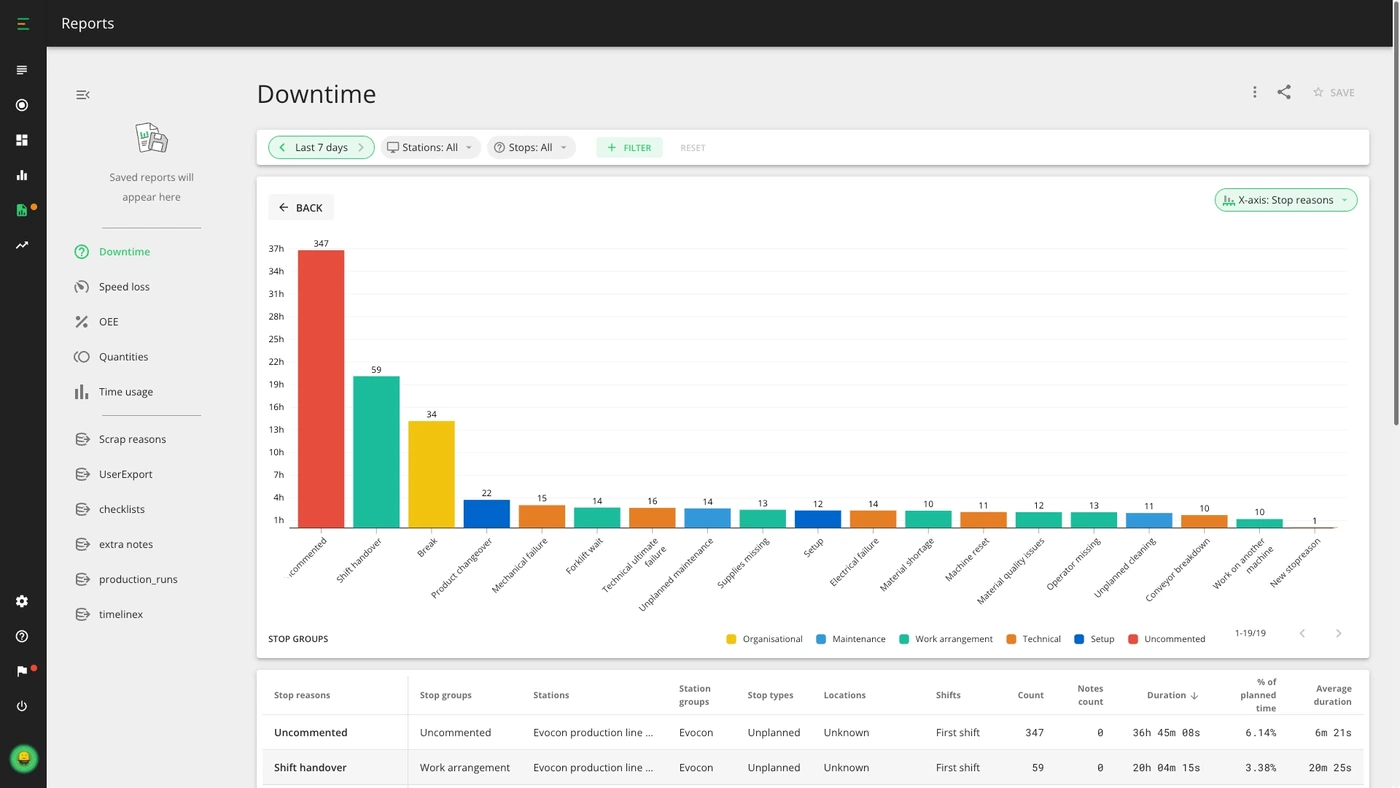Toggle Maintenance legend series visibility
The image size is (1400, 788).
(x=850, y=639)
